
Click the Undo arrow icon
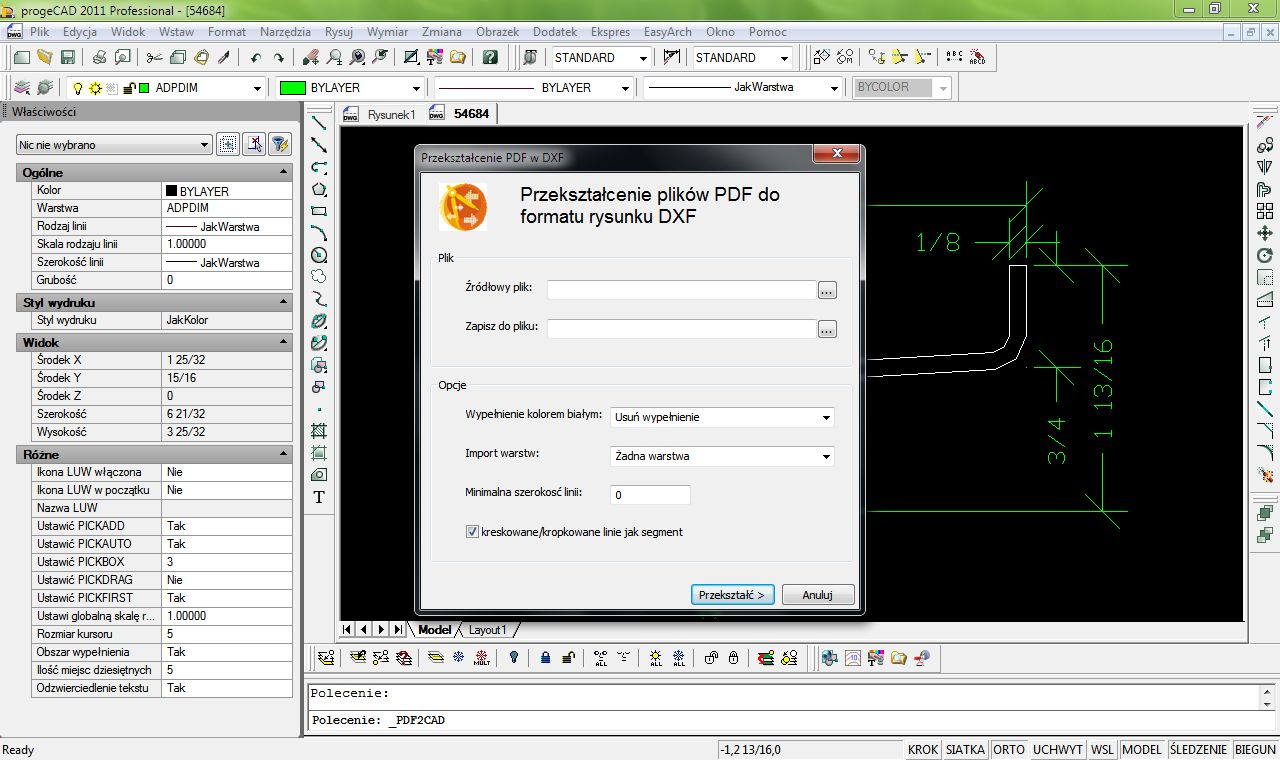(256, 57)
